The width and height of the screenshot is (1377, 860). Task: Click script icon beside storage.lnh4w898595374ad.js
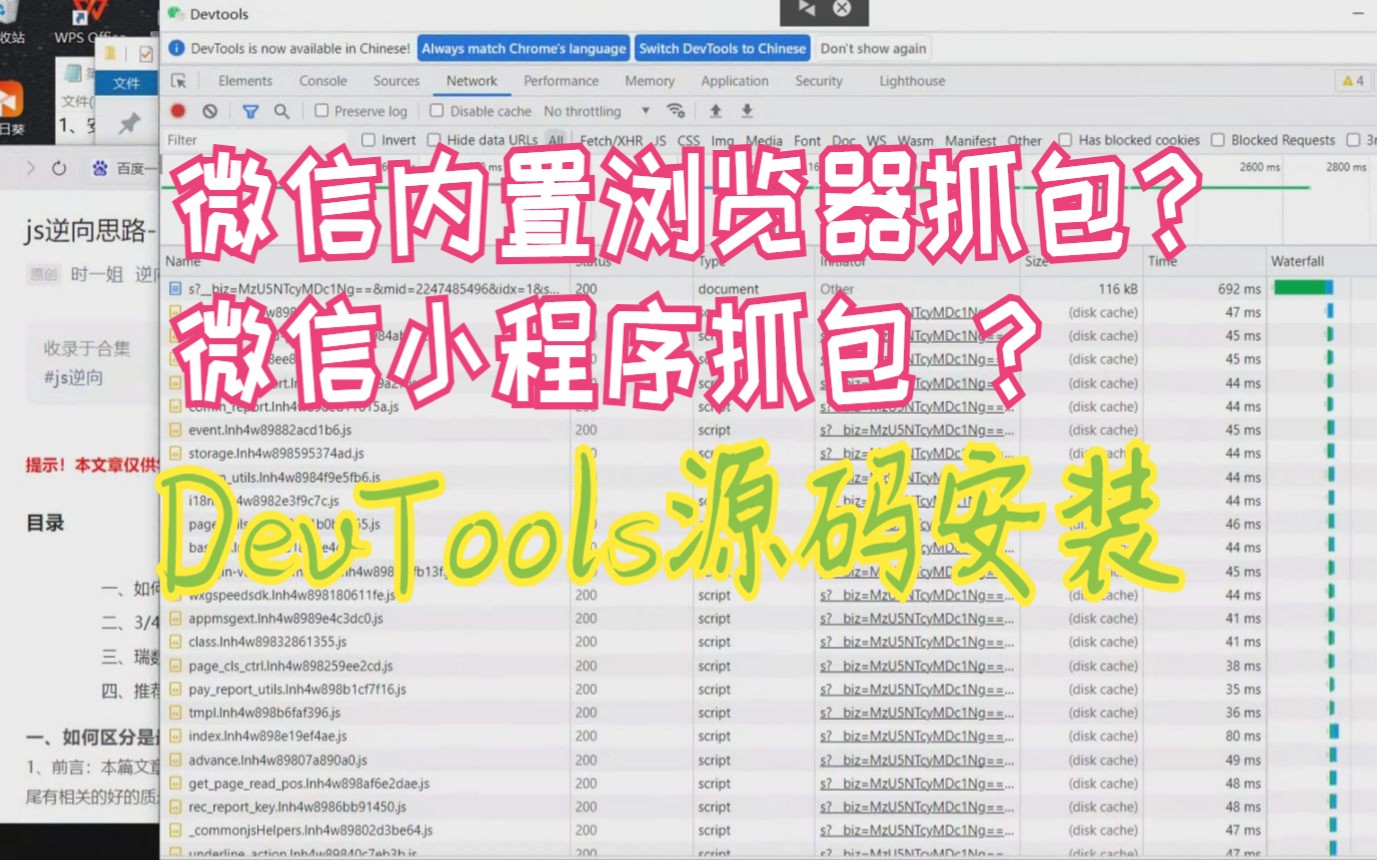[175, 453]
